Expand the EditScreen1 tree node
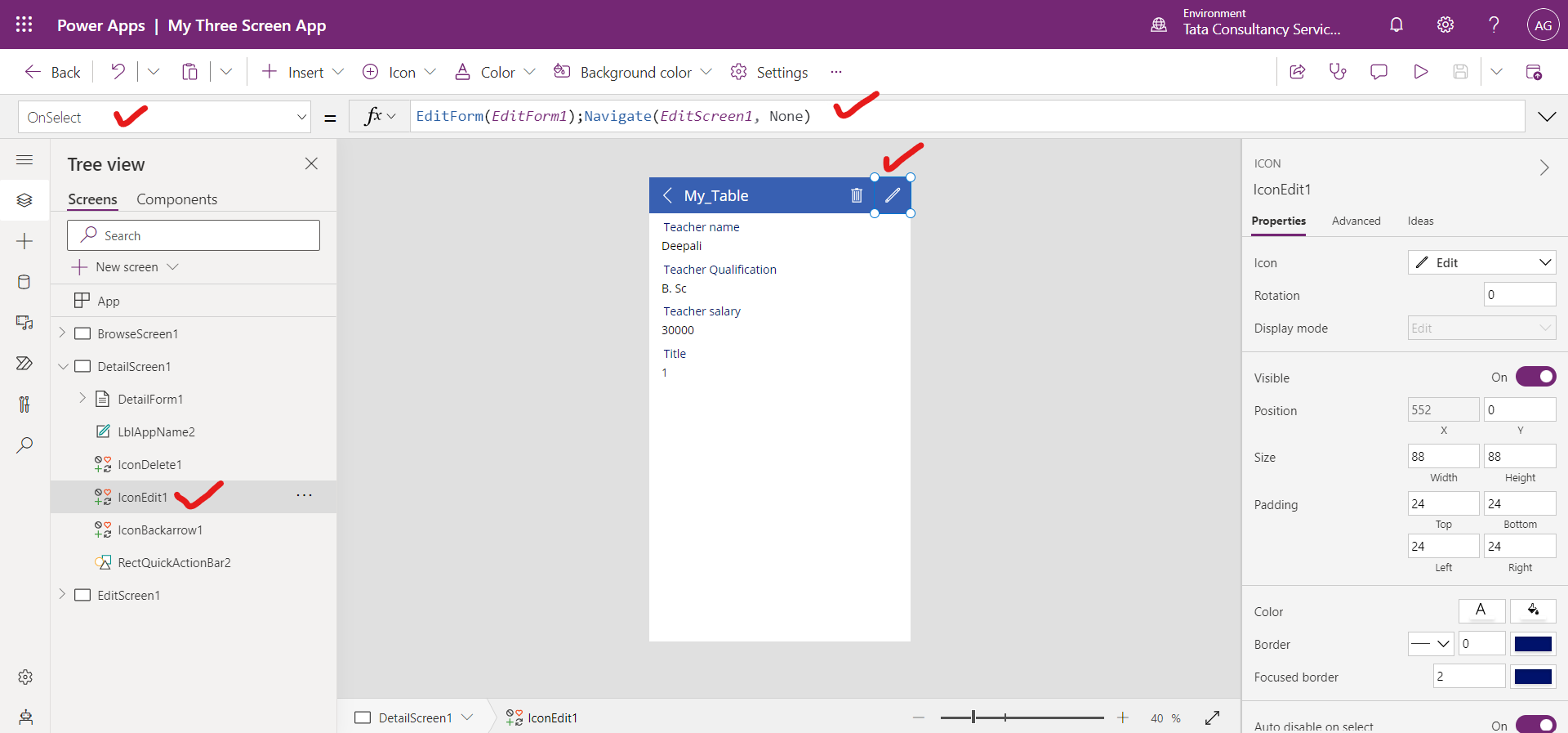Image resolution: width=1568 pixels, height=733 pixels. (x=62, y=595)
